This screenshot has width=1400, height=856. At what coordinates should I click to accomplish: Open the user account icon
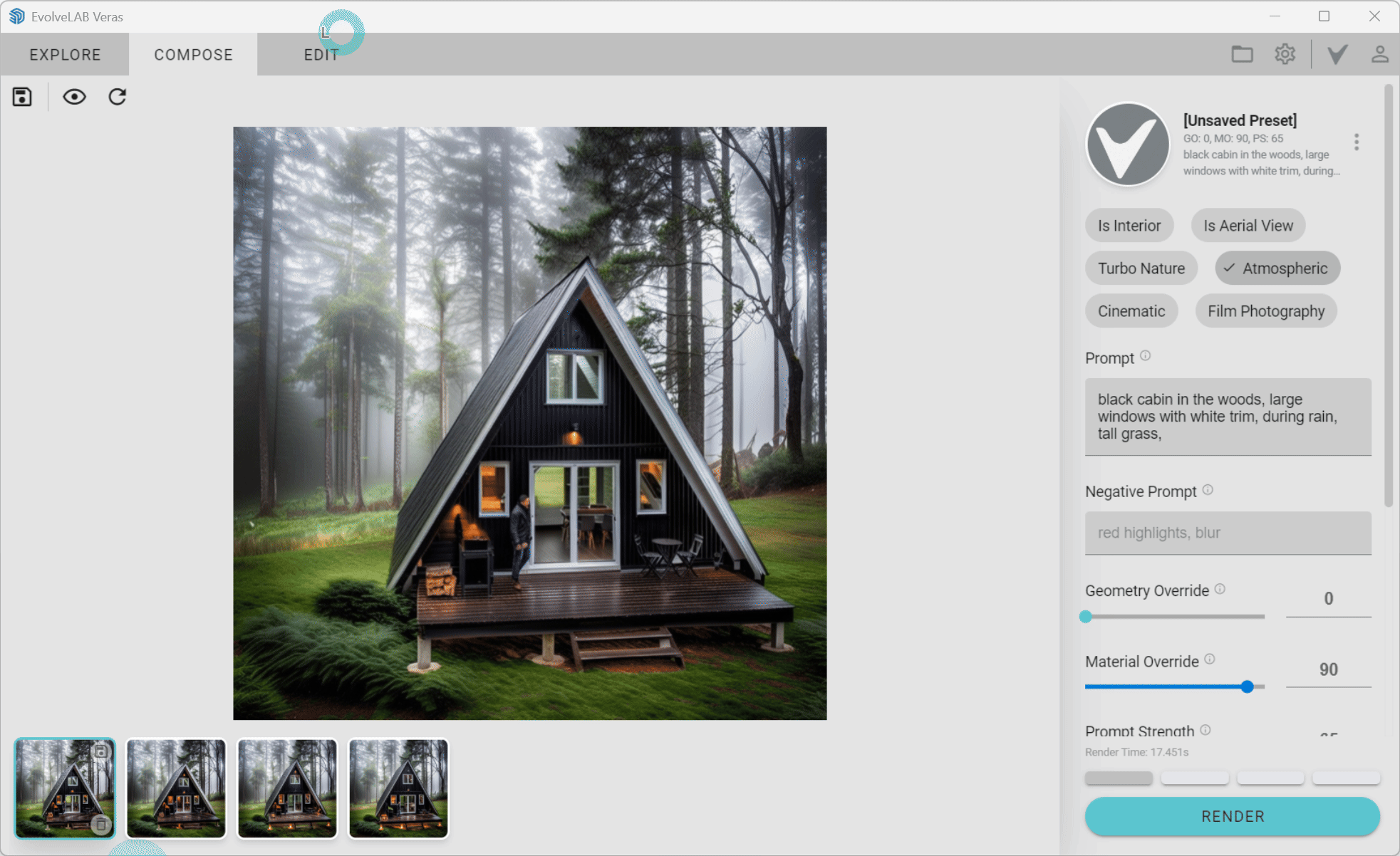tap(1381, 53)
